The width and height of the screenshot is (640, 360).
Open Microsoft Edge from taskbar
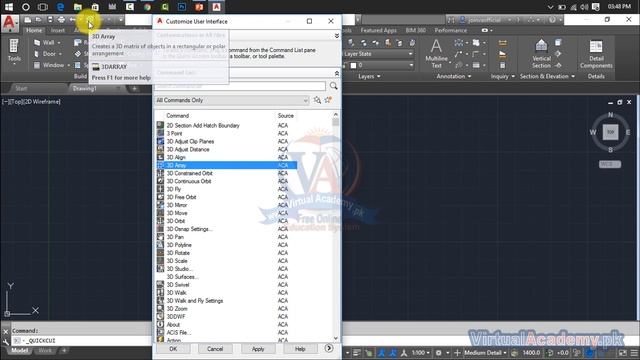[60, 7]
